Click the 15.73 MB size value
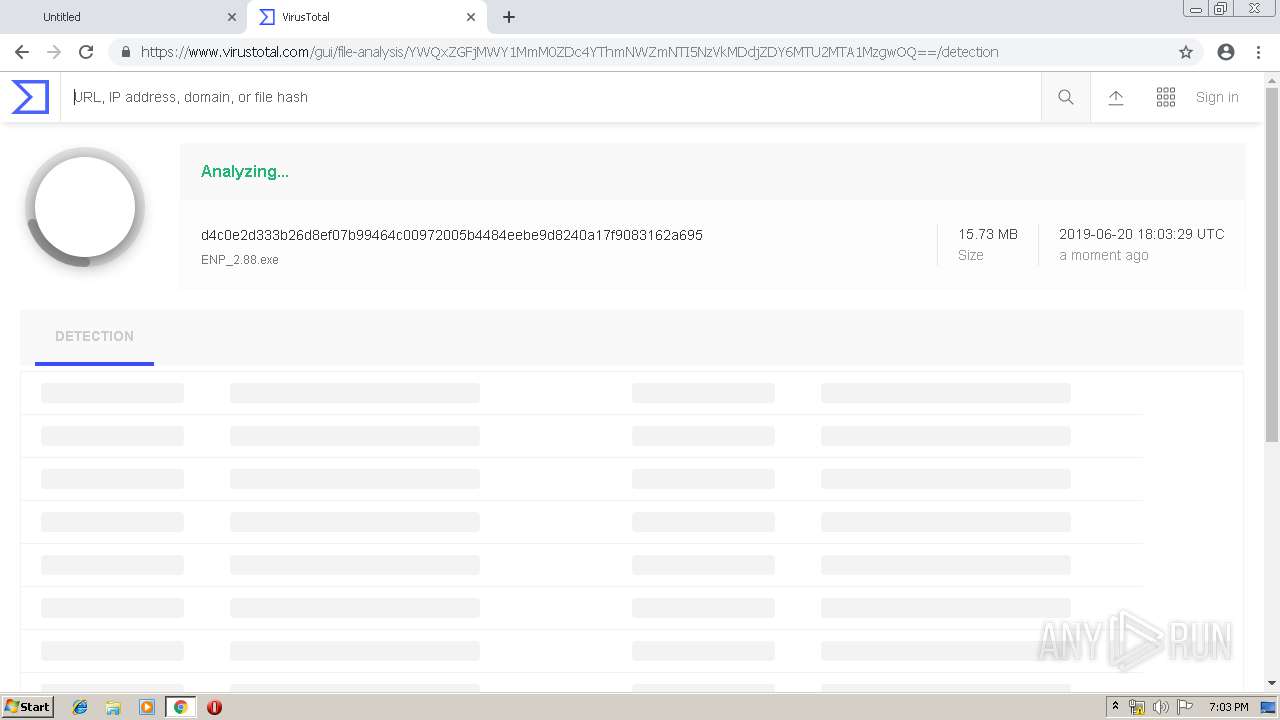Image resolution: width=1280 pixels, height=720 pixels. (x=988, y=234)
